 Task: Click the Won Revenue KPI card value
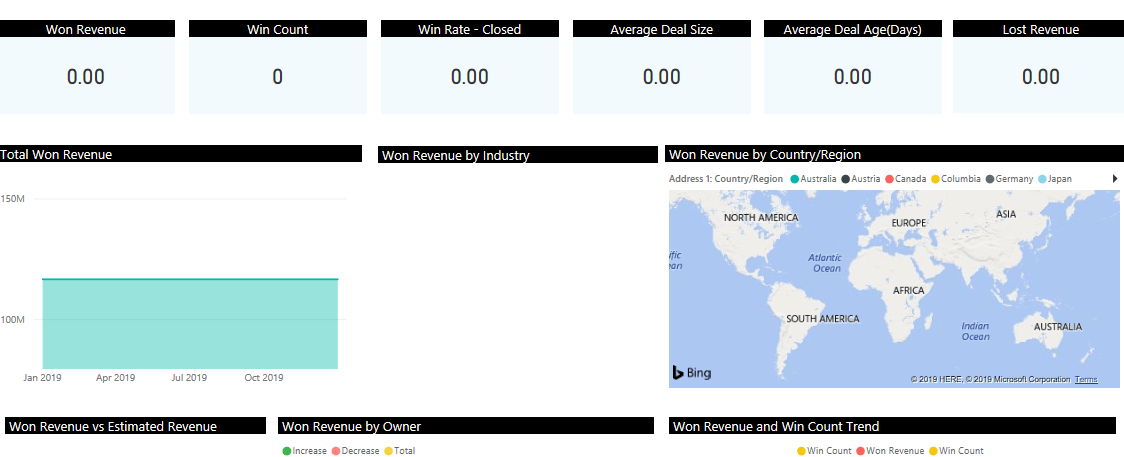coord(86,77)
